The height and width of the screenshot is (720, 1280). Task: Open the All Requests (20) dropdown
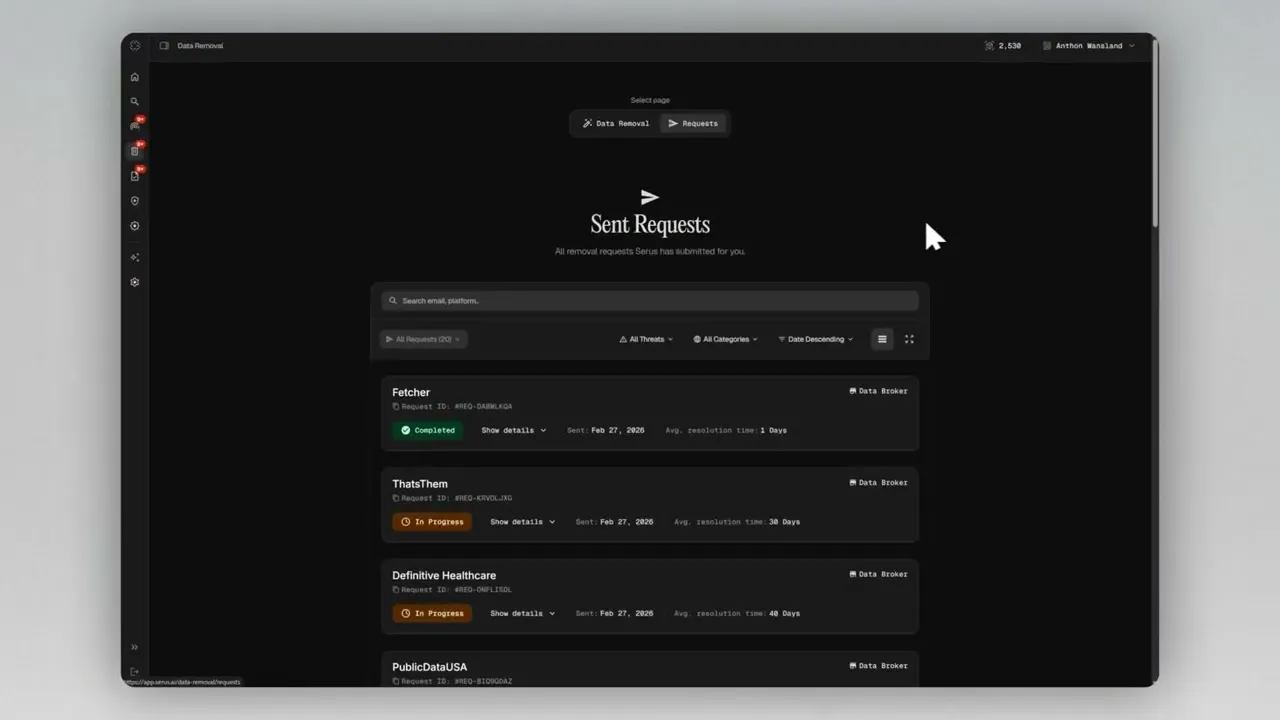423,339
